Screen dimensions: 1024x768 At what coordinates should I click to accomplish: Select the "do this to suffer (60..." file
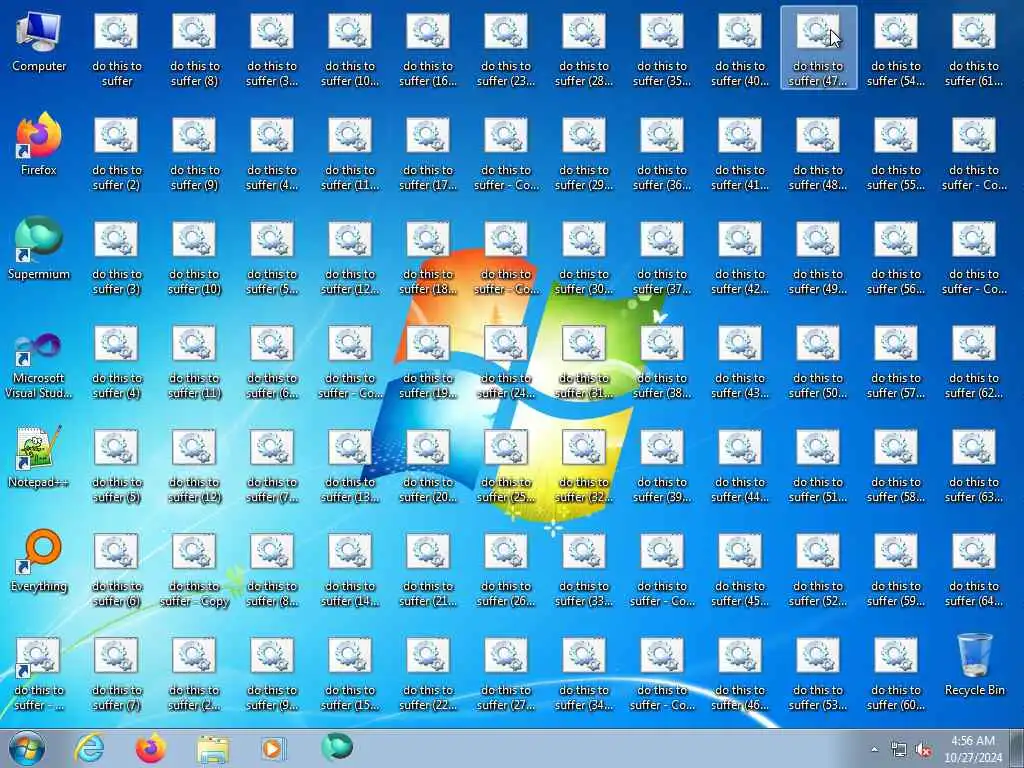(x=896, y=674)
